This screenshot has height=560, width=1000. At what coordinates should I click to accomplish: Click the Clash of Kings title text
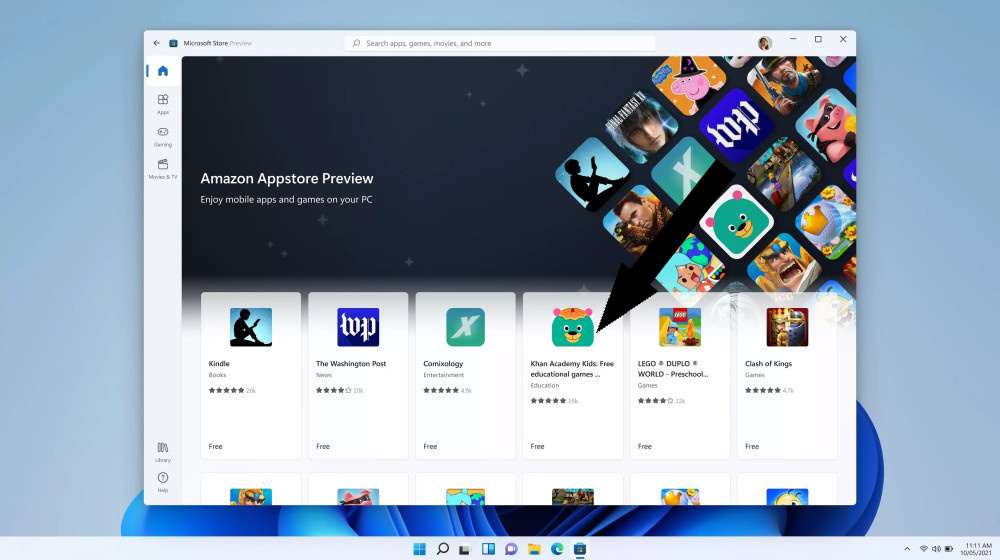(768, 364)
